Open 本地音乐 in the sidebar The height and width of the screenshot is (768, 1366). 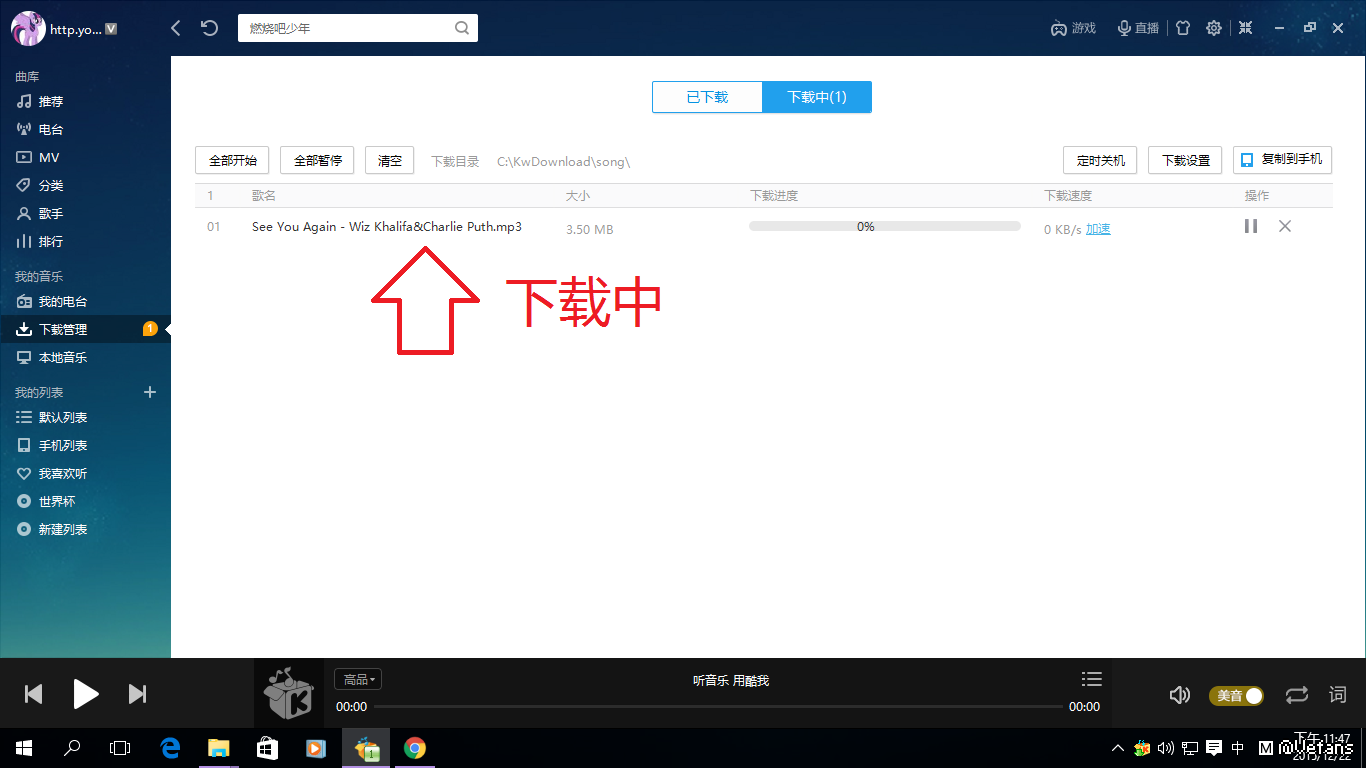coord(62,357)
